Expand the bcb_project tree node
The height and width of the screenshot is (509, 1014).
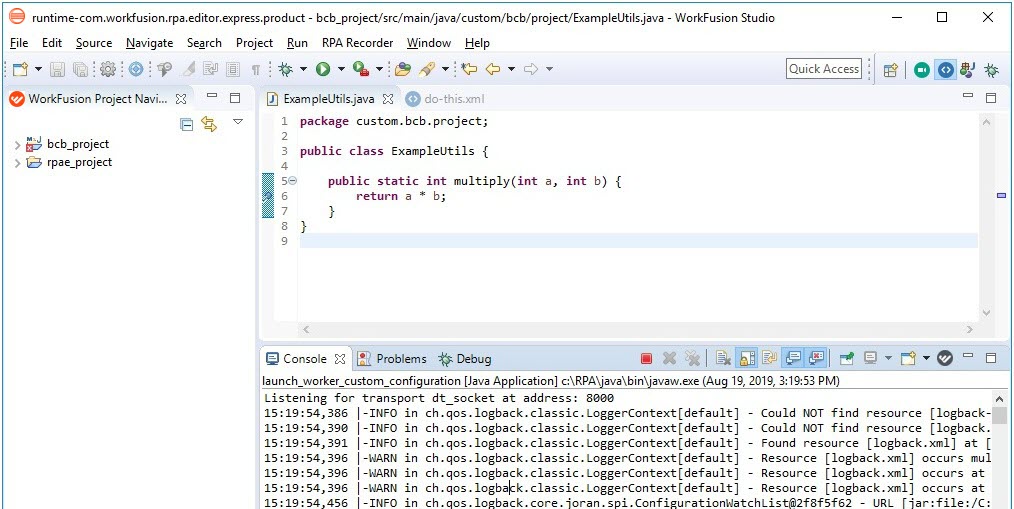coord(17,145)
